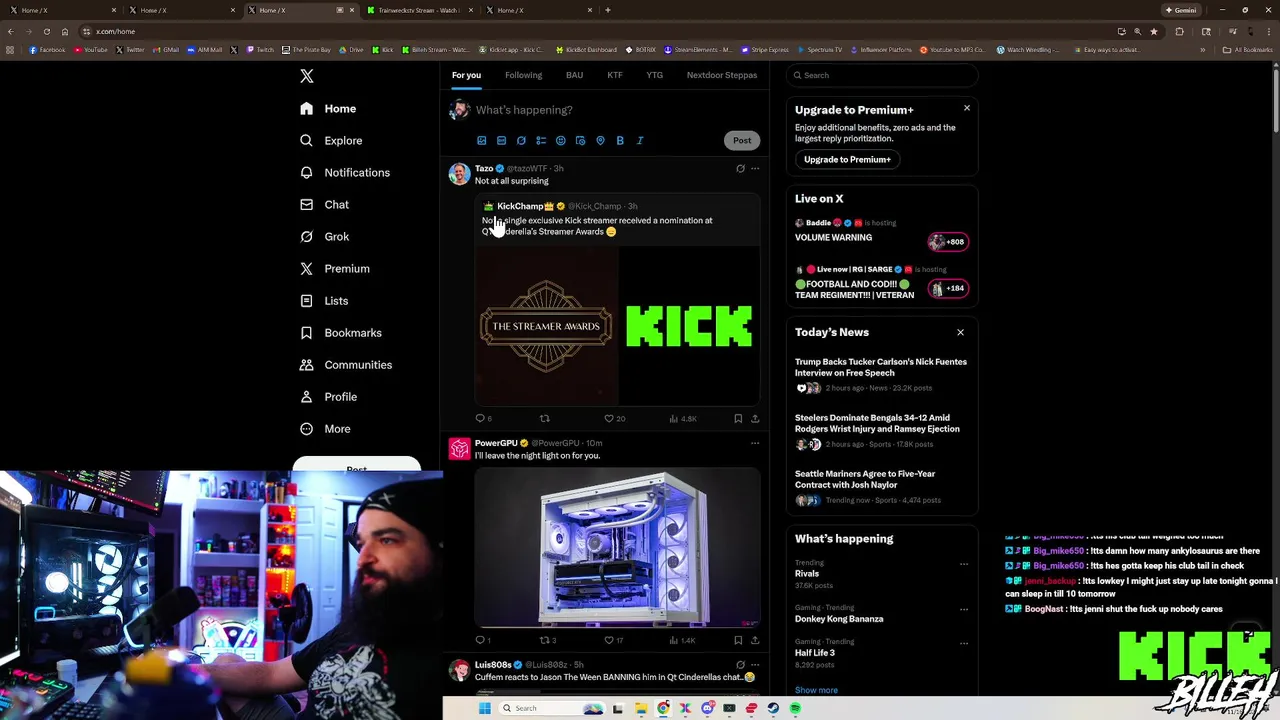
Task: Open Discord from the taskbar
Action: pos(707,708)
